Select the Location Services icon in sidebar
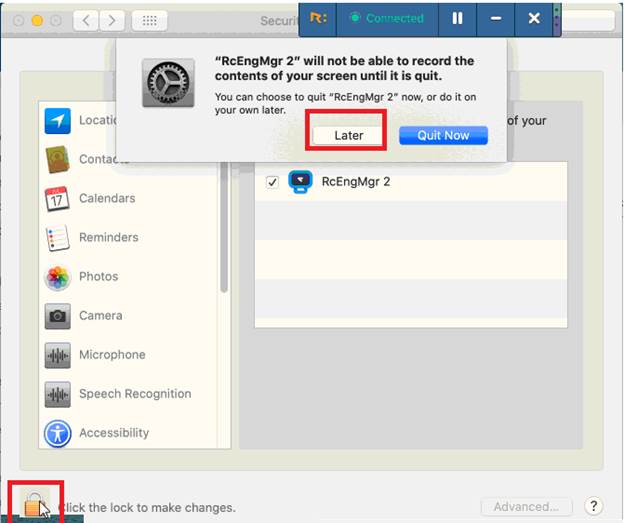Viewport: 624px width, 523px height. point(58,121)
